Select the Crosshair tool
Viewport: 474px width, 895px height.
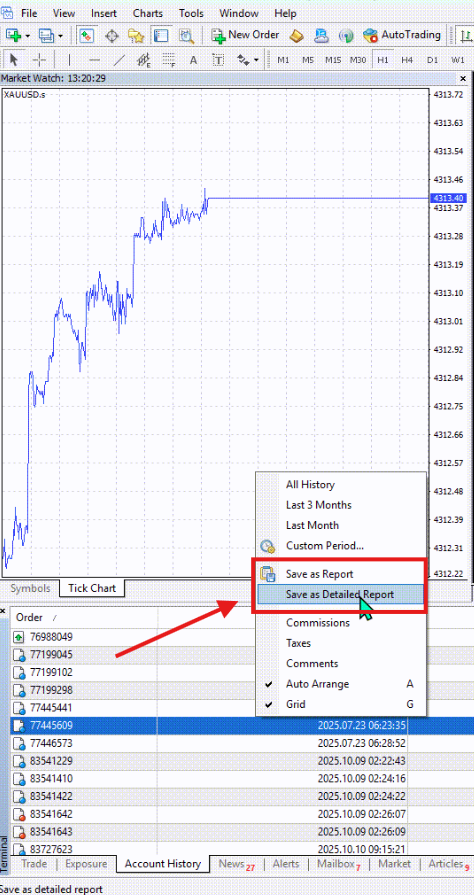tap(39, 60)
